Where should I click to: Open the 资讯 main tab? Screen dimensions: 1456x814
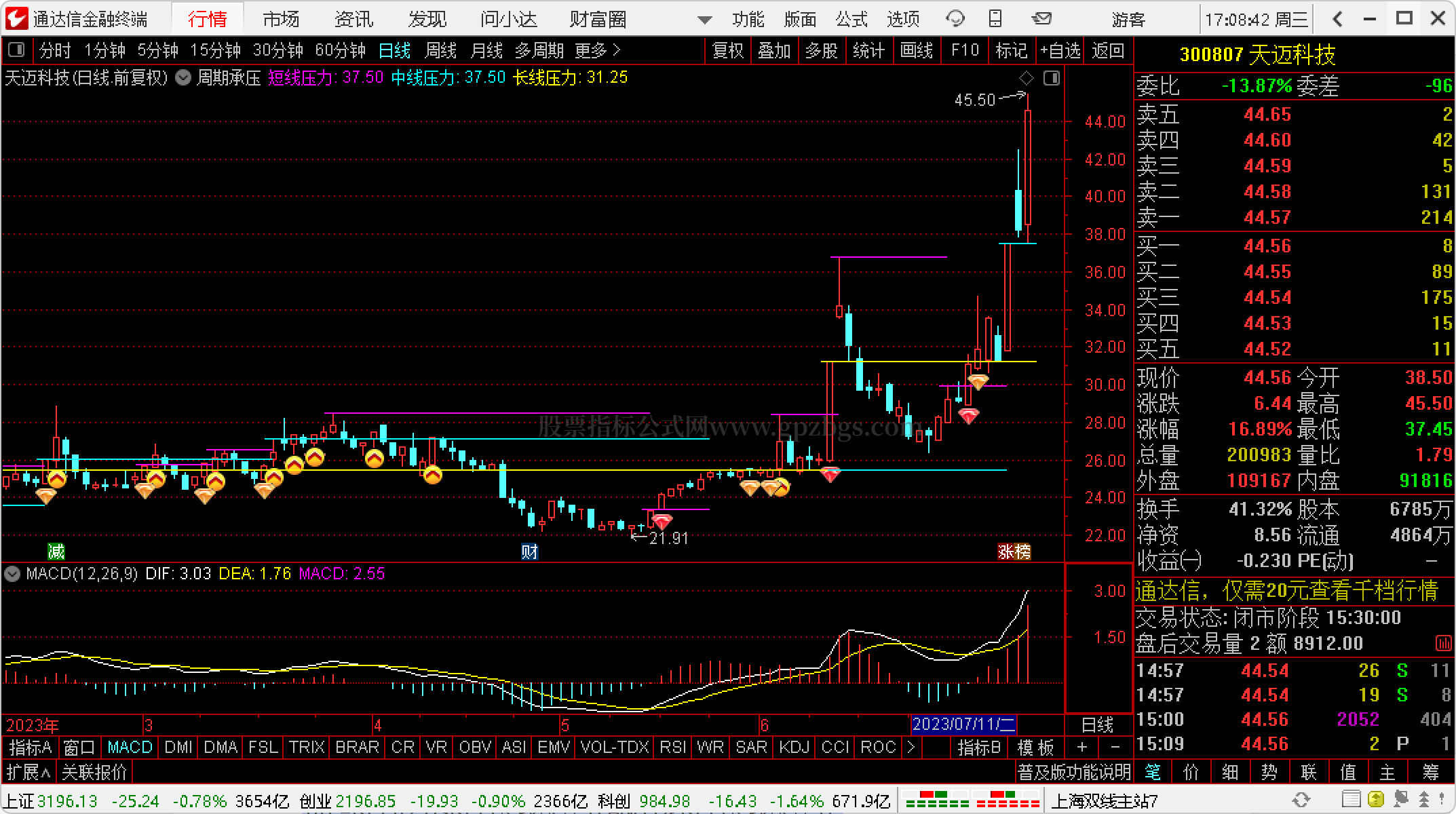click(x=354, y=19)
